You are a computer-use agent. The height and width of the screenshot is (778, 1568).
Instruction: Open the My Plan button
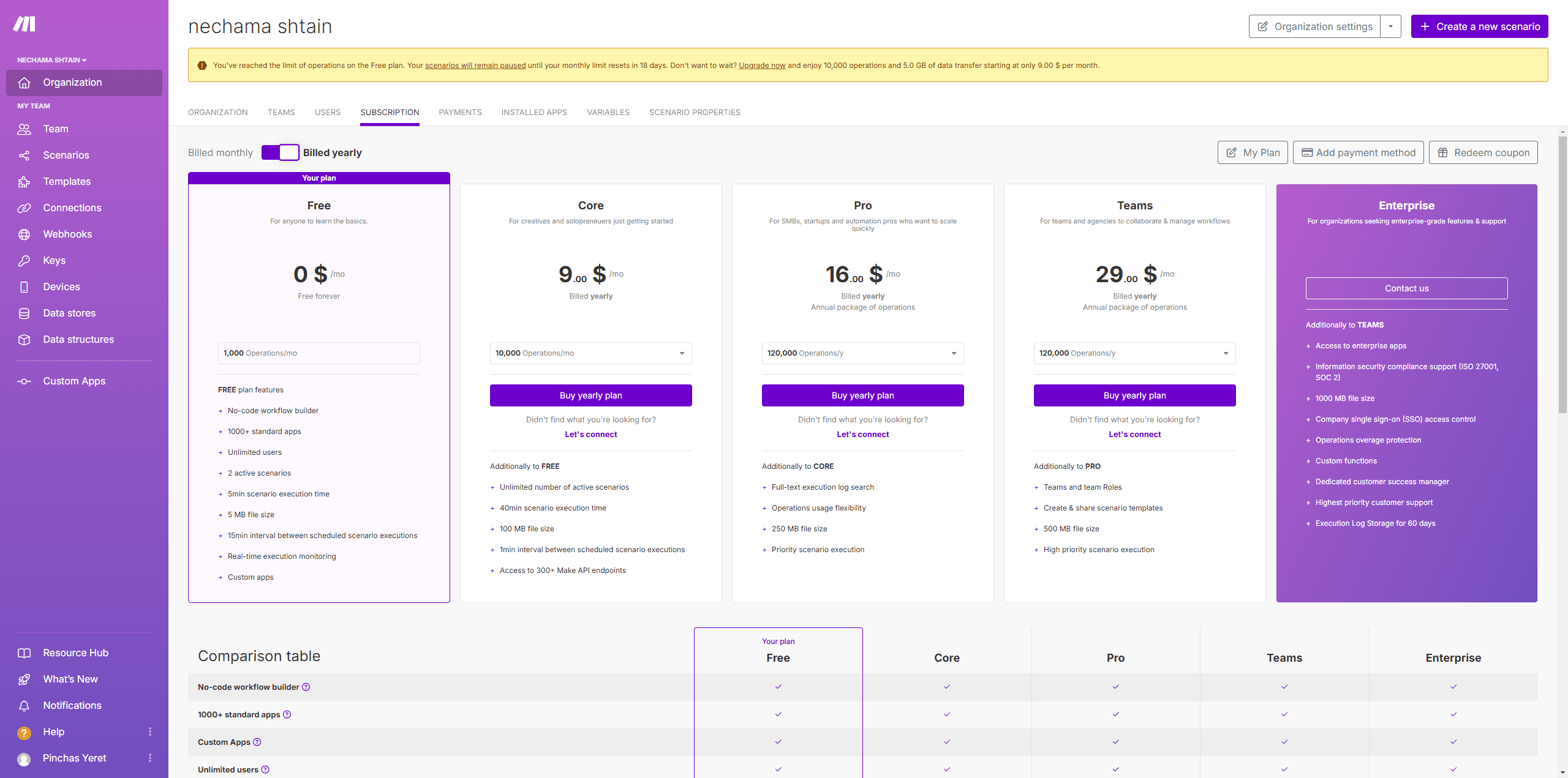click(1253, 152)
